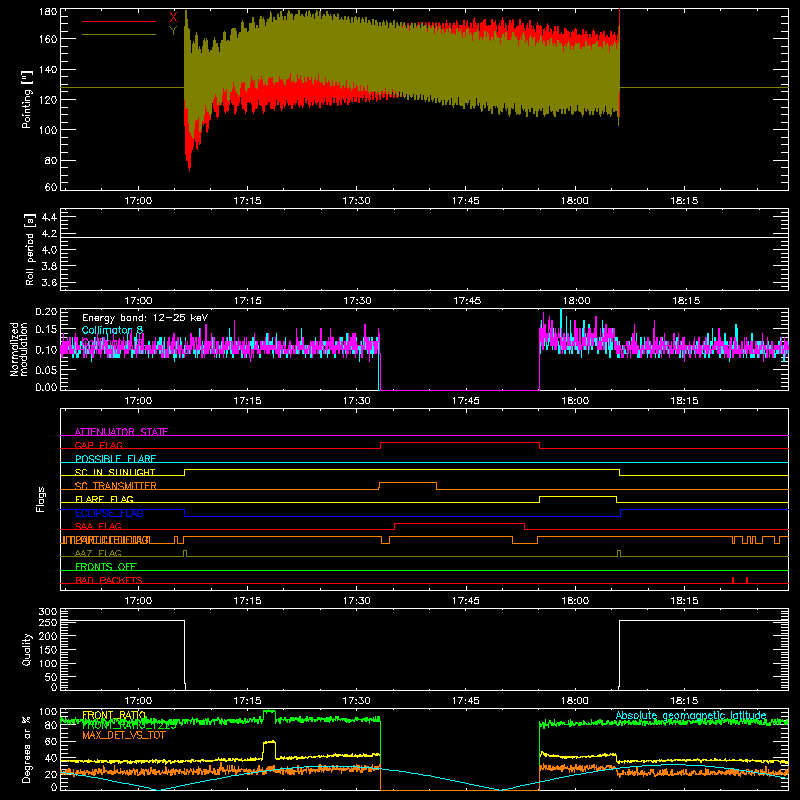Click the 'Degrees or %' axis title

[27, 749]
